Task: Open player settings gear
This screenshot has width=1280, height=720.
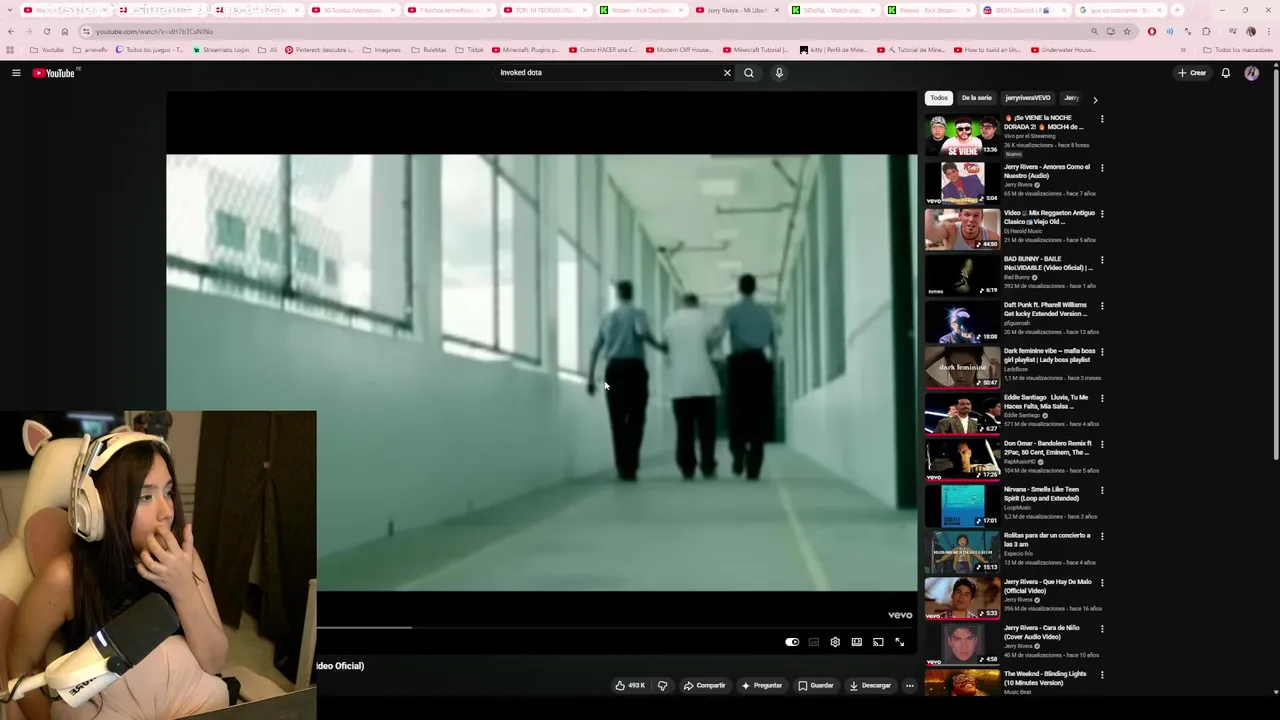Action: (x=835, y=642)
